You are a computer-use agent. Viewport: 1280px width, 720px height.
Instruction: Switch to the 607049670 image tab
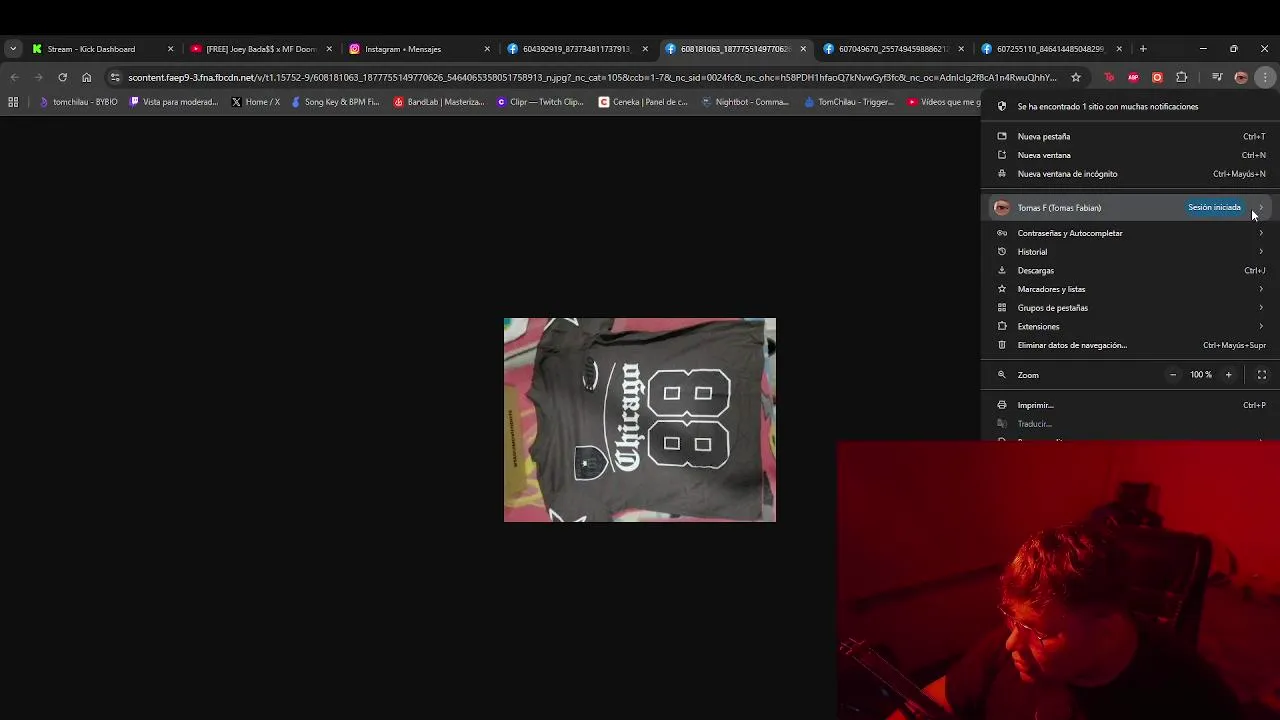point(892,48)
